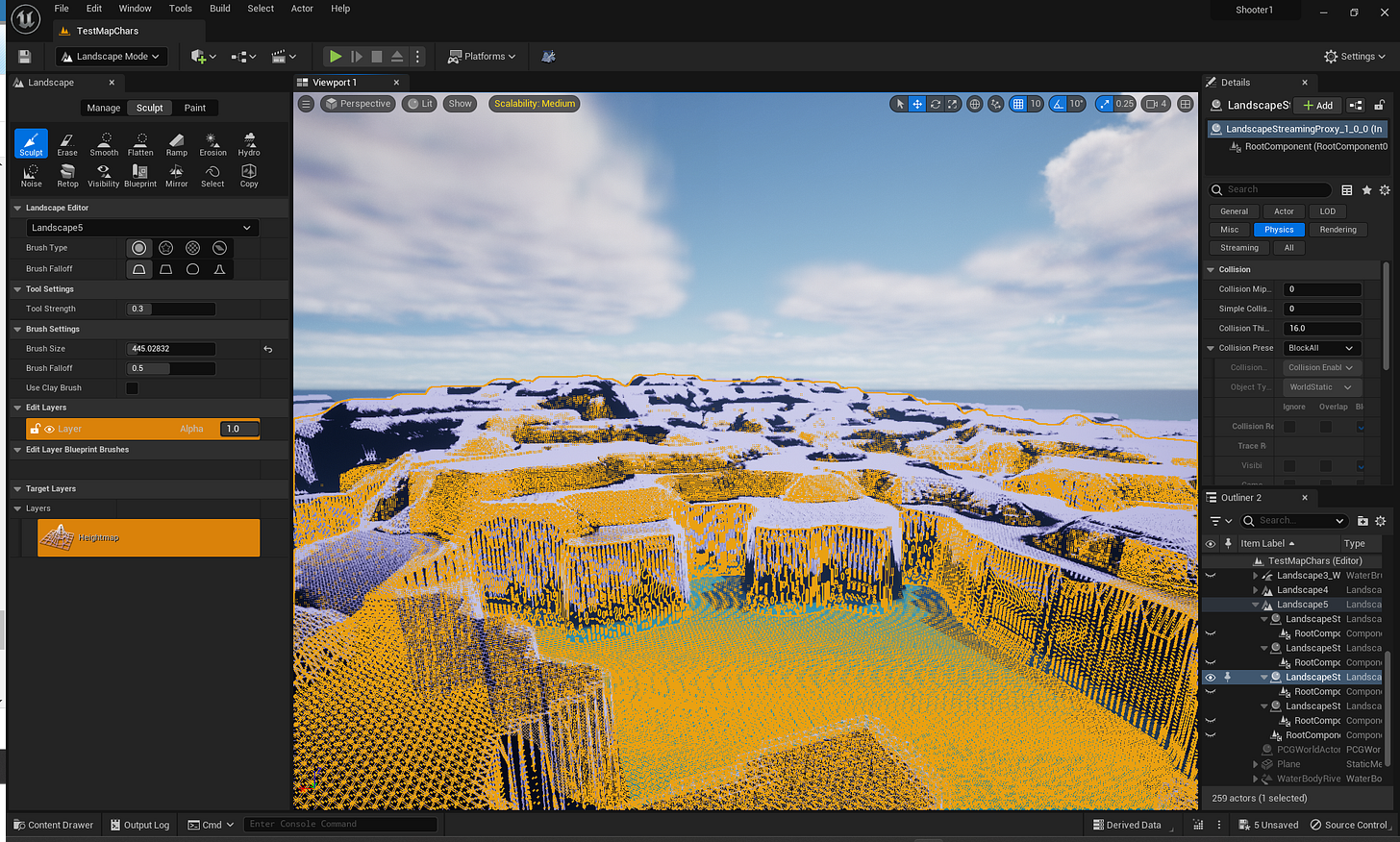
Task: Select the Sculpt tool in Landscape panel
Action: (31, 144)
